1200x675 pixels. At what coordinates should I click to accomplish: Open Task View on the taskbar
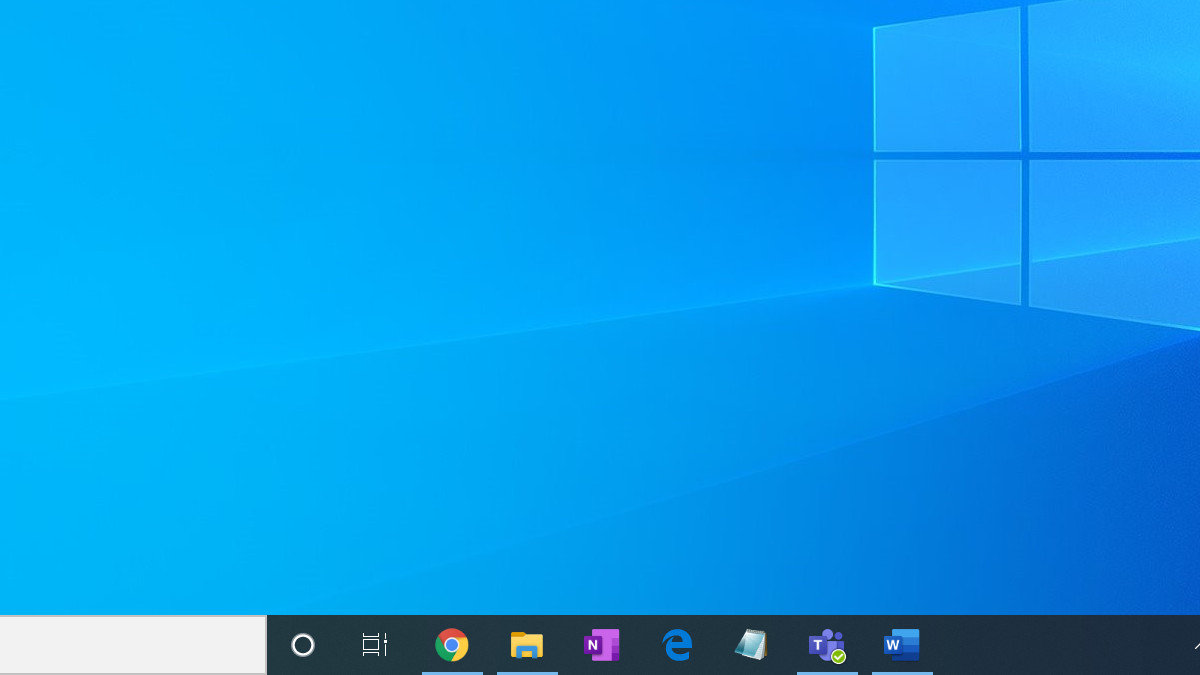(x=375, y=645)
